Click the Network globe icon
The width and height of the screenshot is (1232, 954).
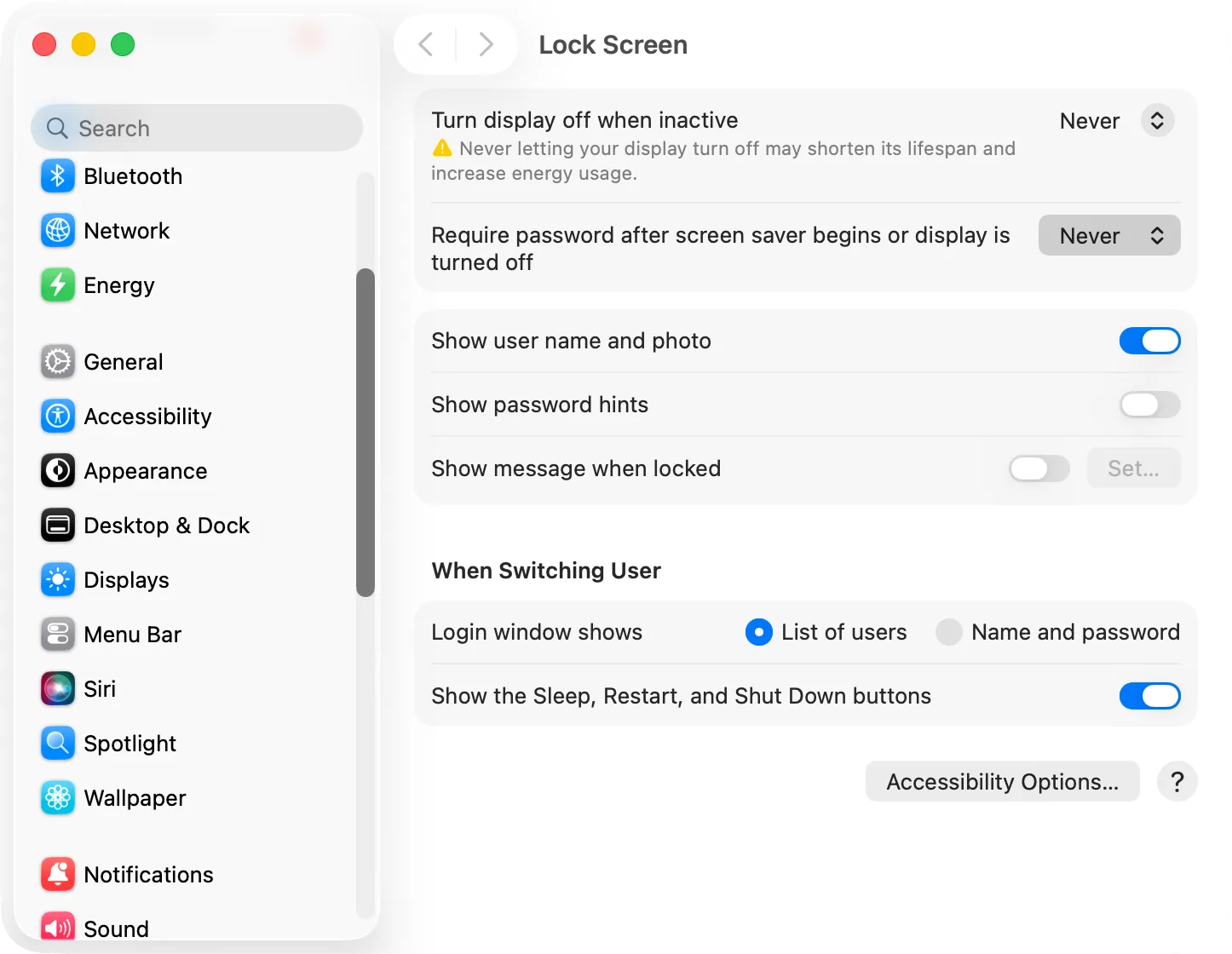(x=58, y=231)
